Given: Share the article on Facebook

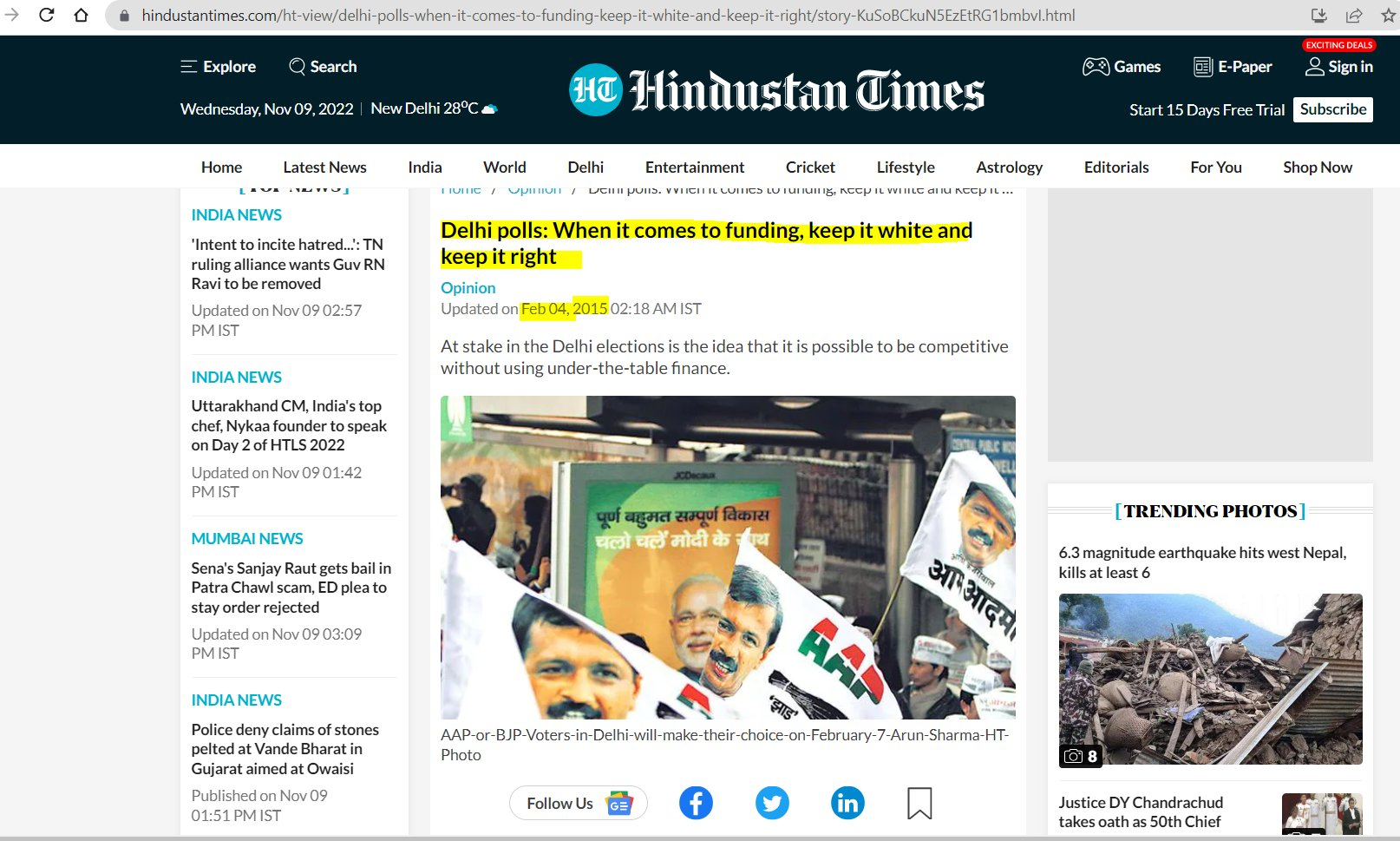Looking at the screenshot, I should coord(696,803).
